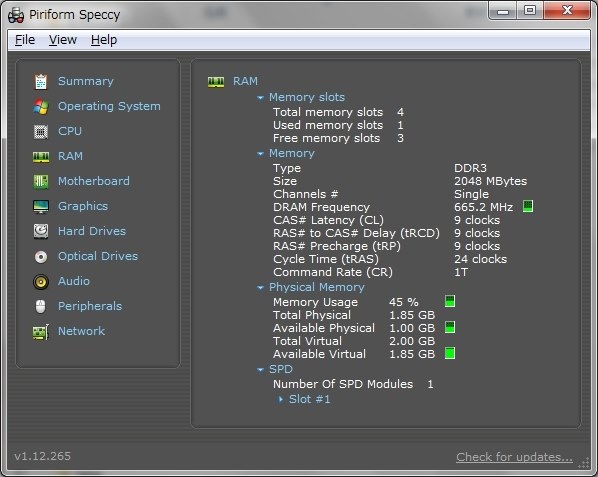
Task: Click the green Memory Usage graph indicator
Action: click(450, 301)
